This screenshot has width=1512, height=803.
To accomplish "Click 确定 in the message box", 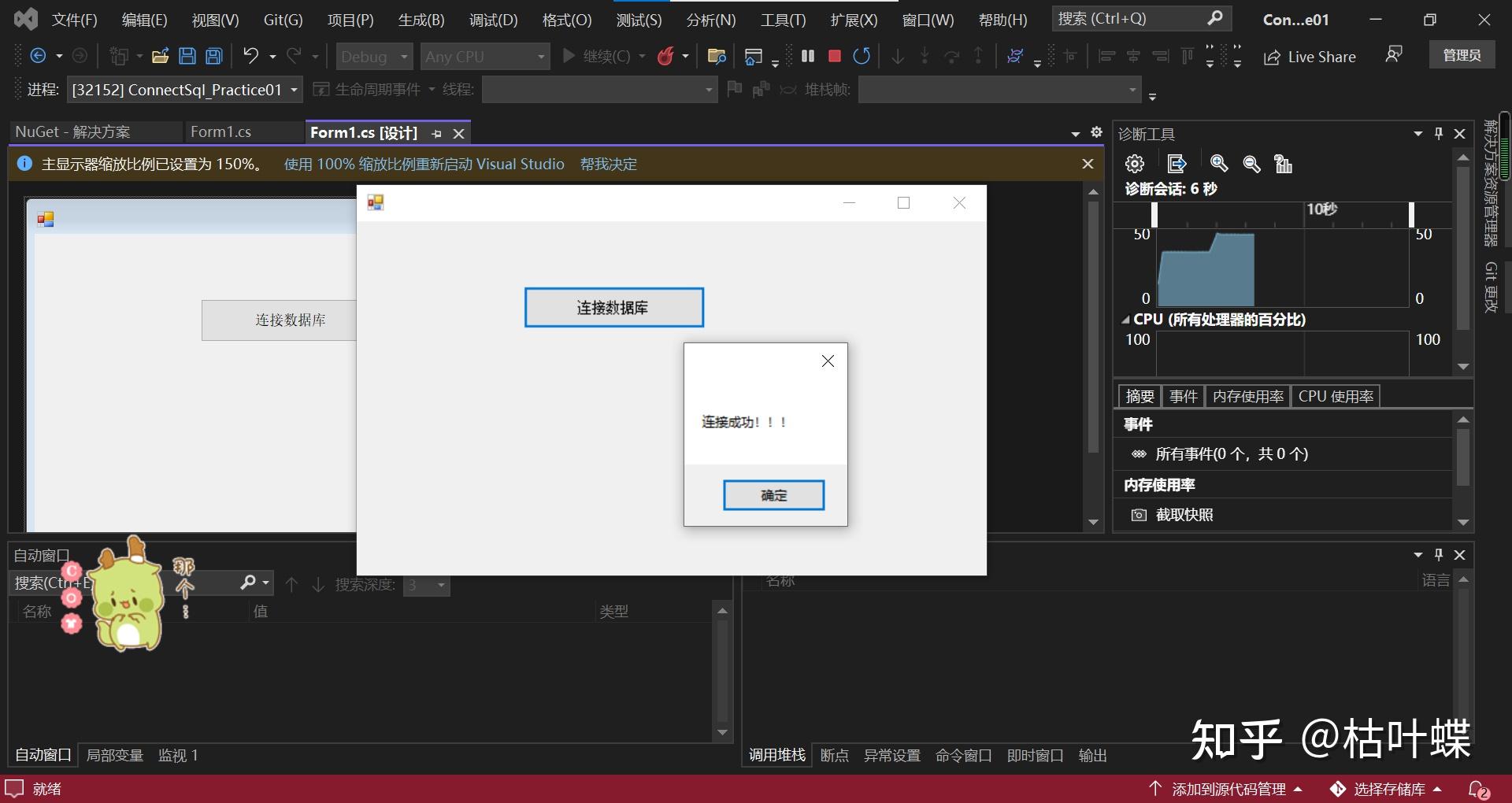I will 773,495.
